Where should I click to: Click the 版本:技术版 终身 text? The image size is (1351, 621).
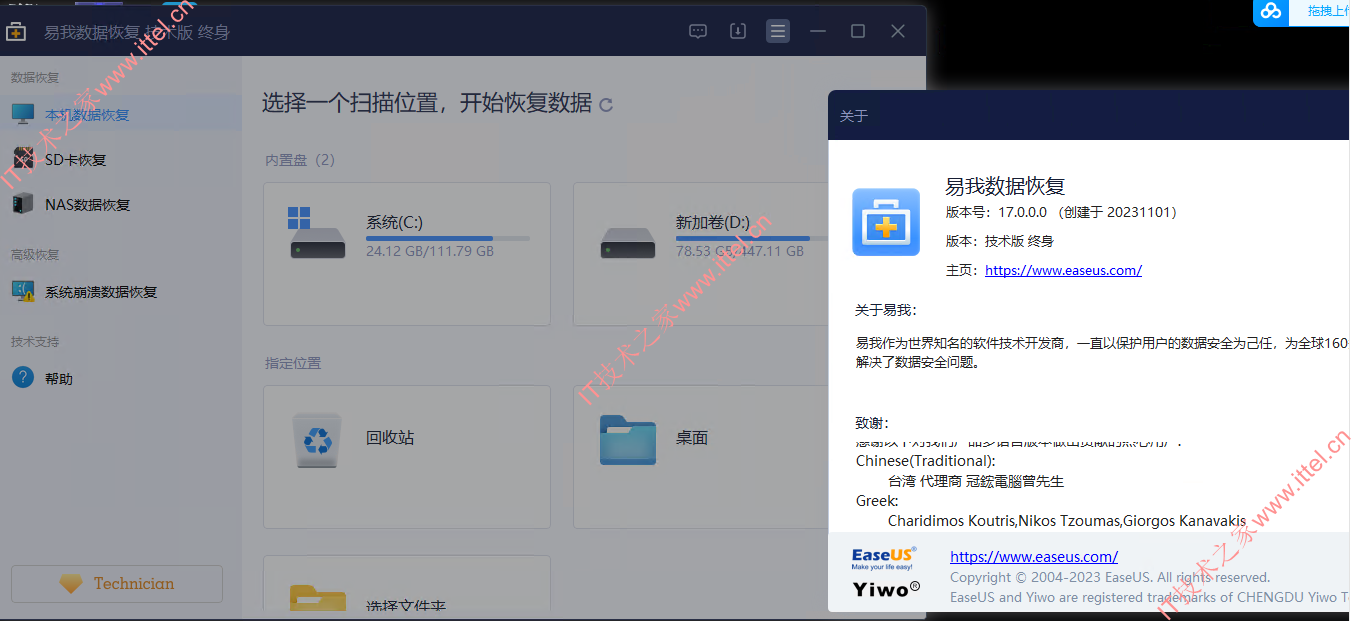(x=999, y=241)
